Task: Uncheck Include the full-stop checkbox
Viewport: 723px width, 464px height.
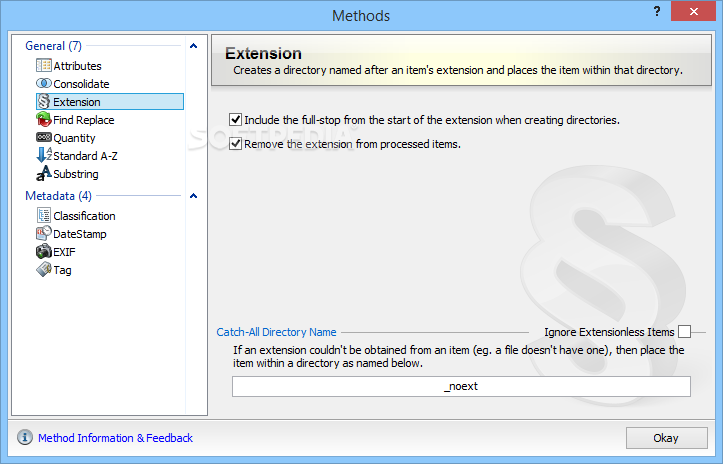Action: (x=236, y=119)
